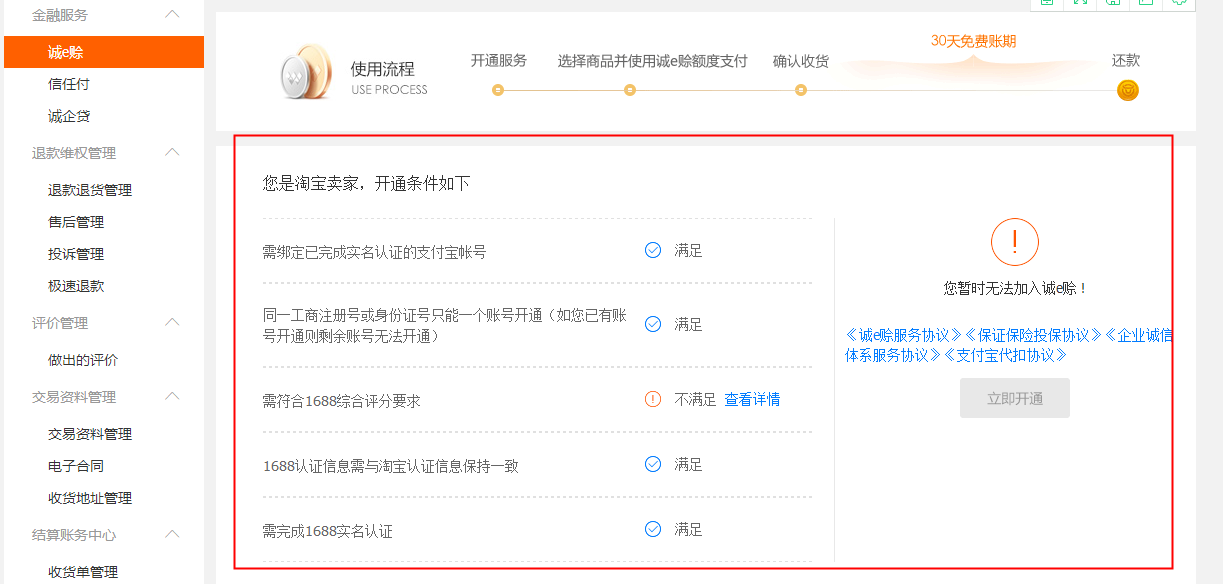
Task: Collapse the 交易资料管理 section chevron
Action: (172, 396)
